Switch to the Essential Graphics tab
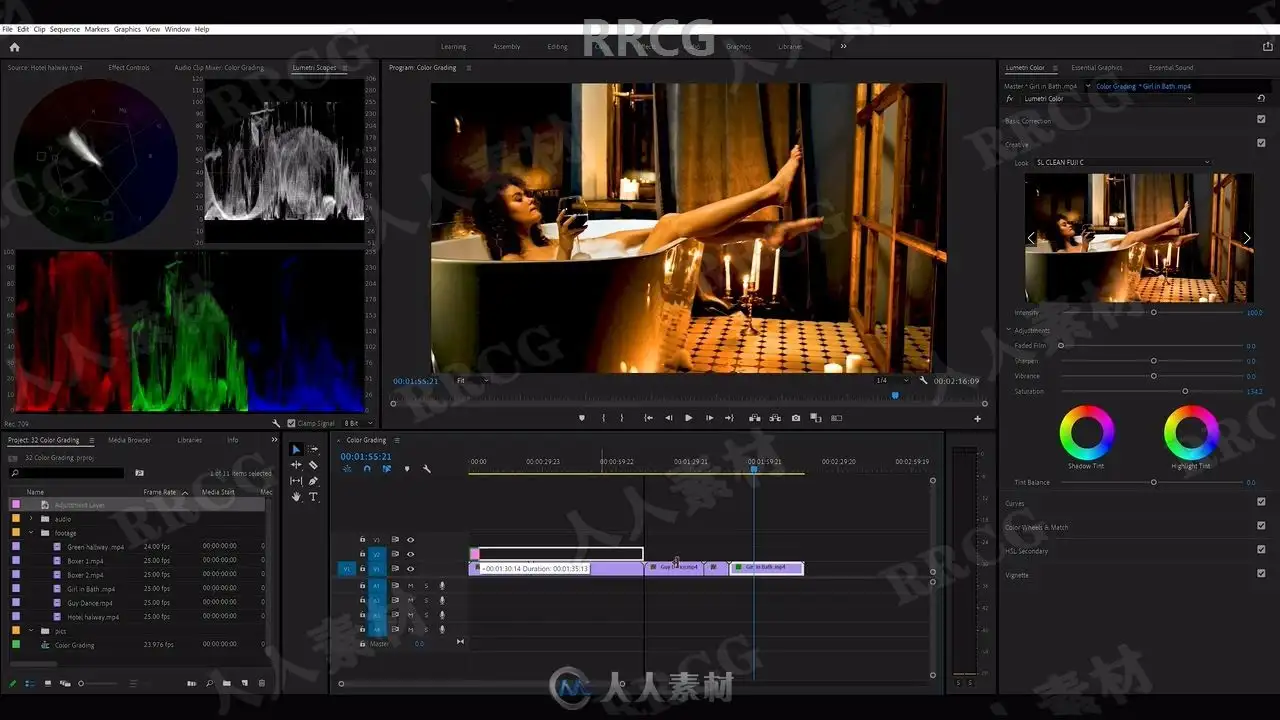Viewport: 1280px width, 720px height. point(1097,68)
